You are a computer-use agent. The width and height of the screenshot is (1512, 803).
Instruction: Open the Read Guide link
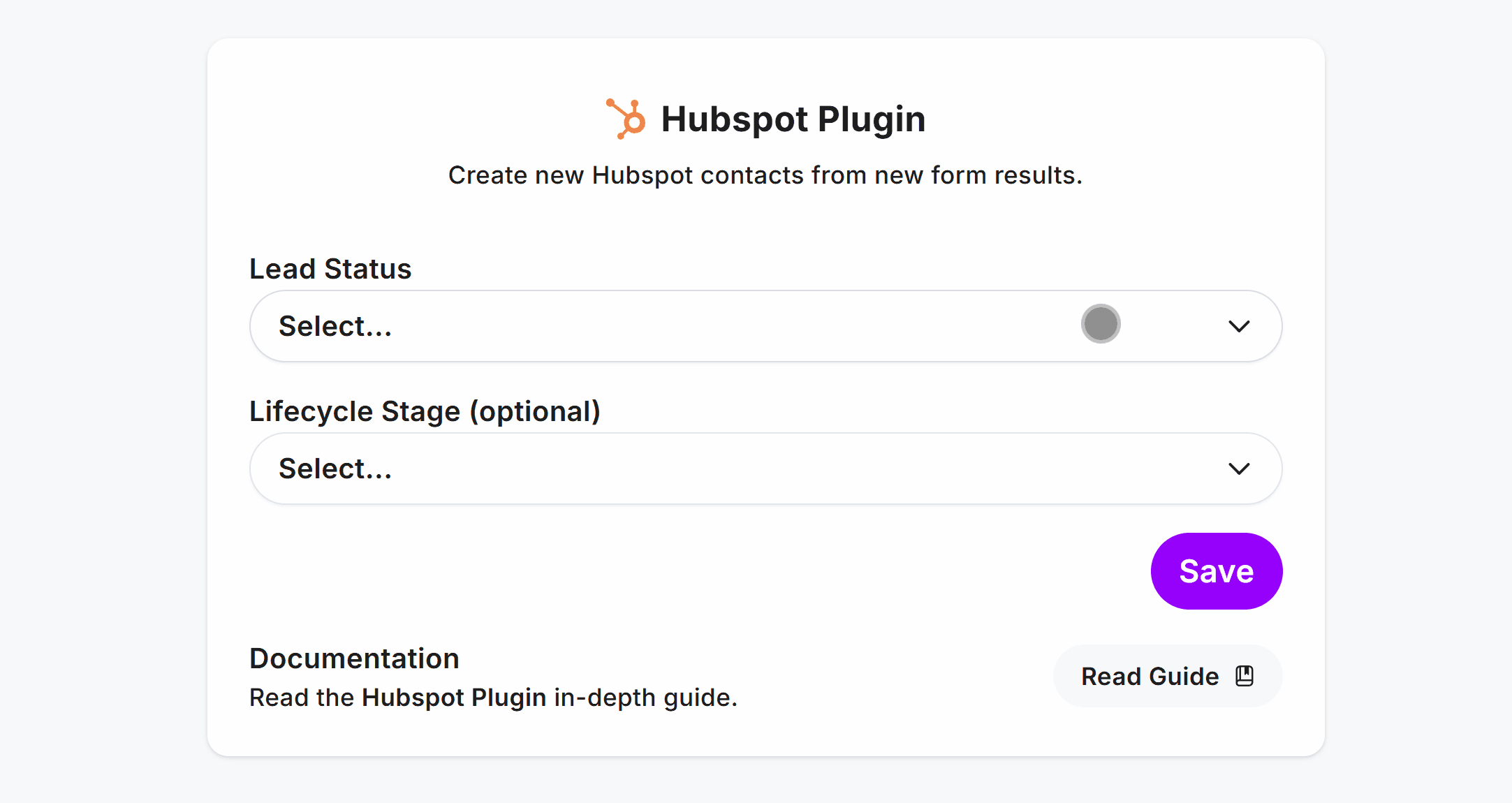(1167, 676)
